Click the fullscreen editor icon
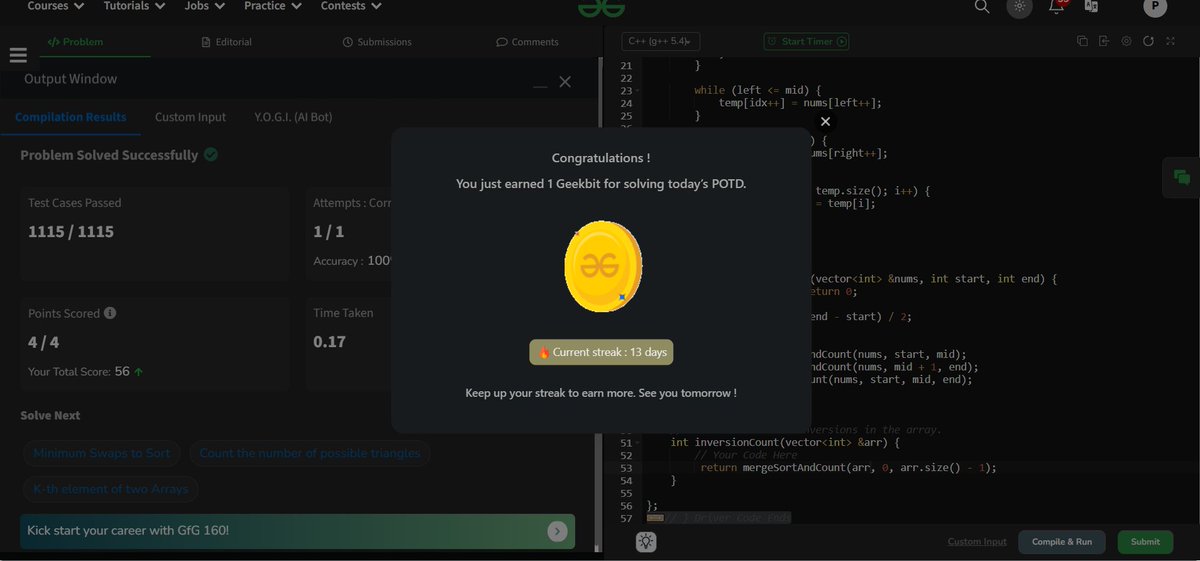The image size is (1200, 561). [x=1171, y=41]
